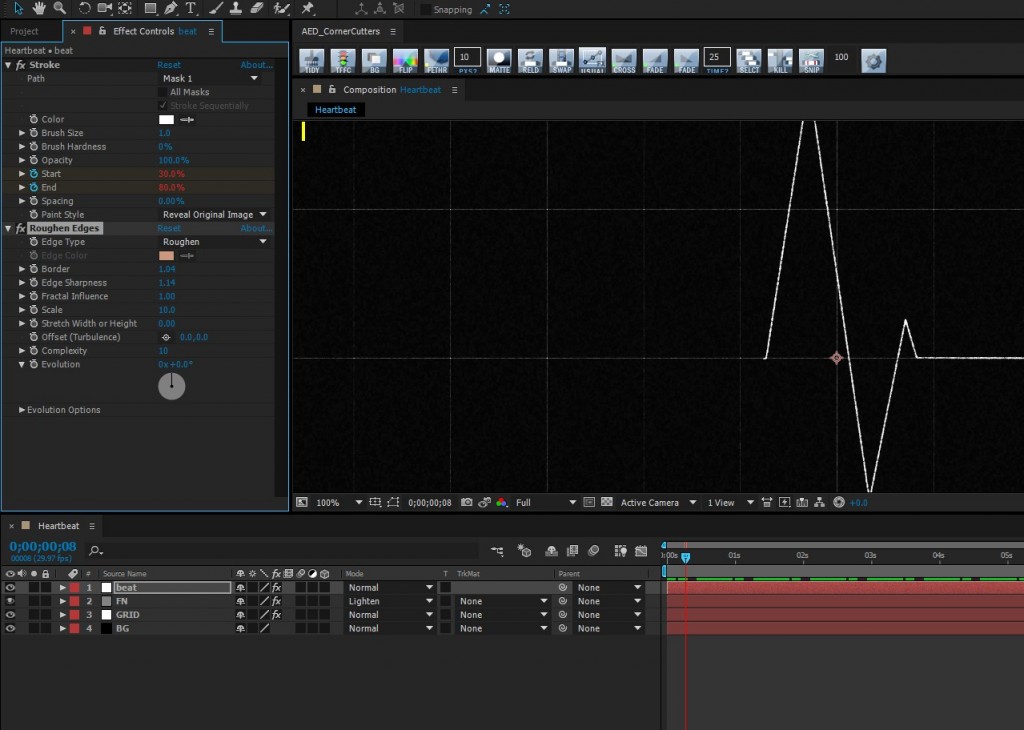Click the MATTE icon in CornerCutters
This screenshot has width=1024, height=730.
[x=498, y=61]
